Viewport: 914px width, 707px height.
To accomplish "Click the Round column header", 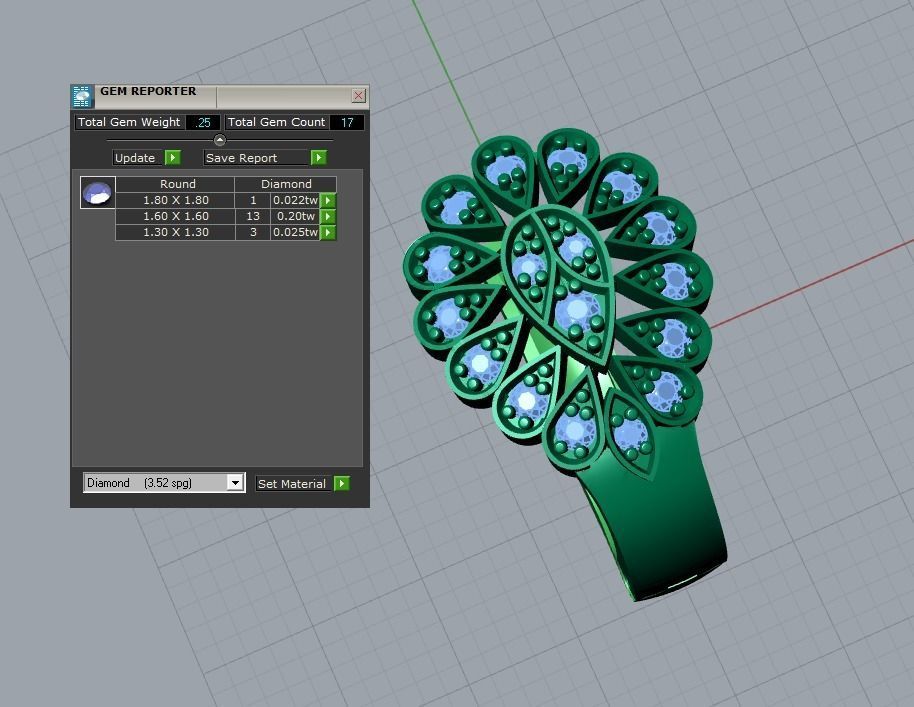I will point(177,184).
